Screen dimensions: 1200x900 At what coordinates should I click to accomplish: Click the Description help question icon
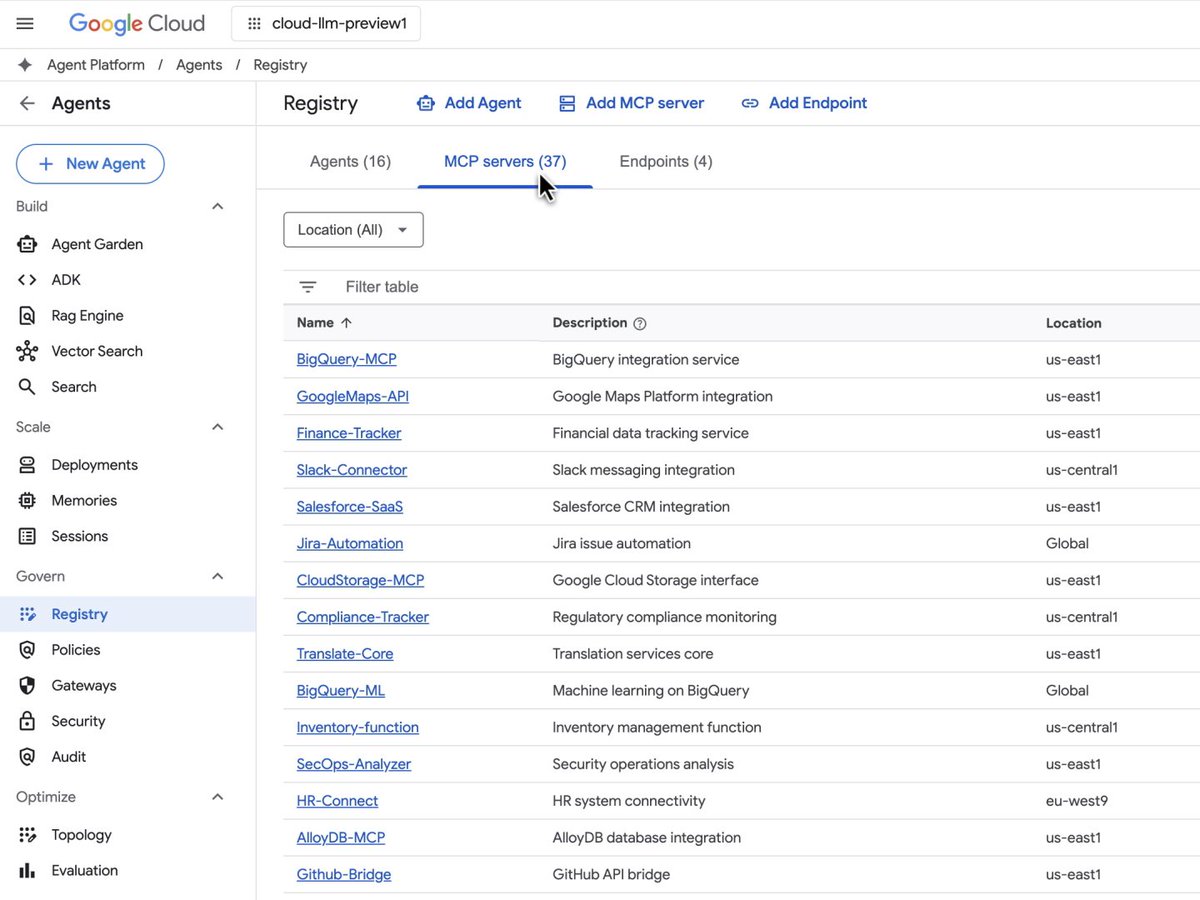[x=640, y=324]
